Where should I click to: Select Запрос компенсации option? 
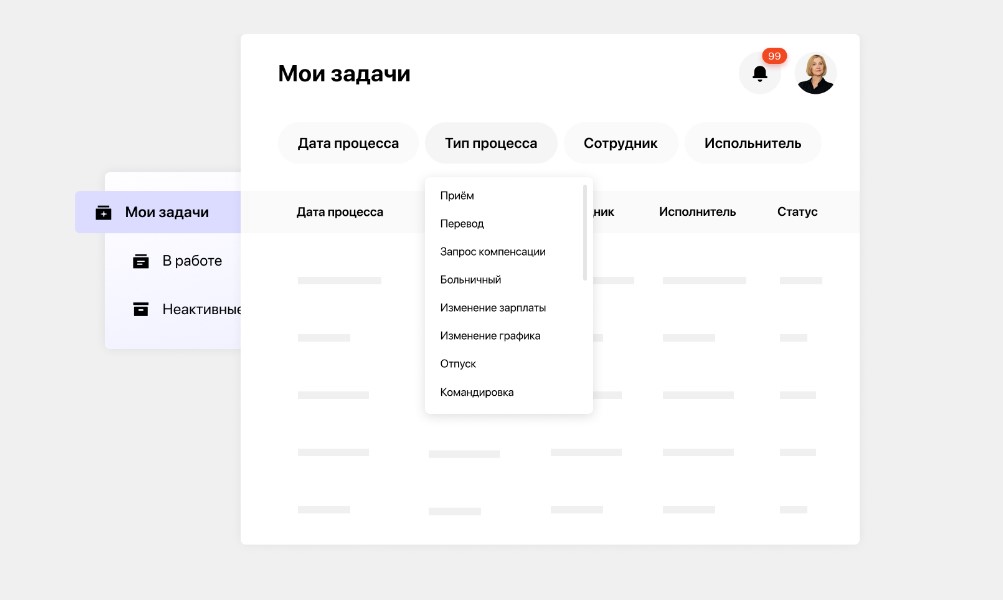[493, 252]
